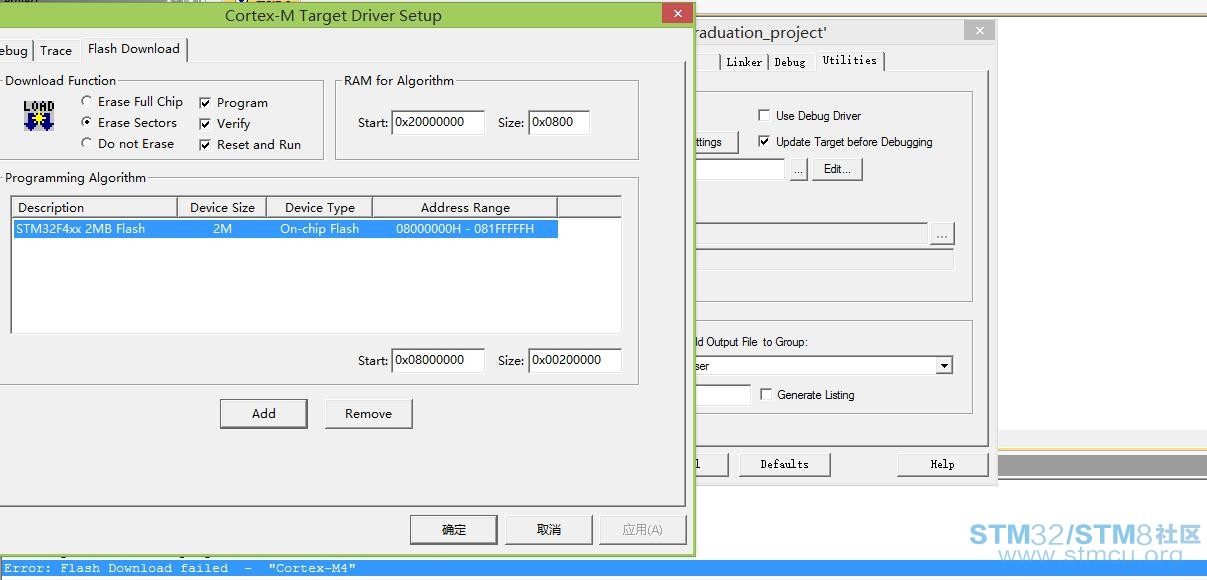Toggle the Program checkbox

click(205, 103)
